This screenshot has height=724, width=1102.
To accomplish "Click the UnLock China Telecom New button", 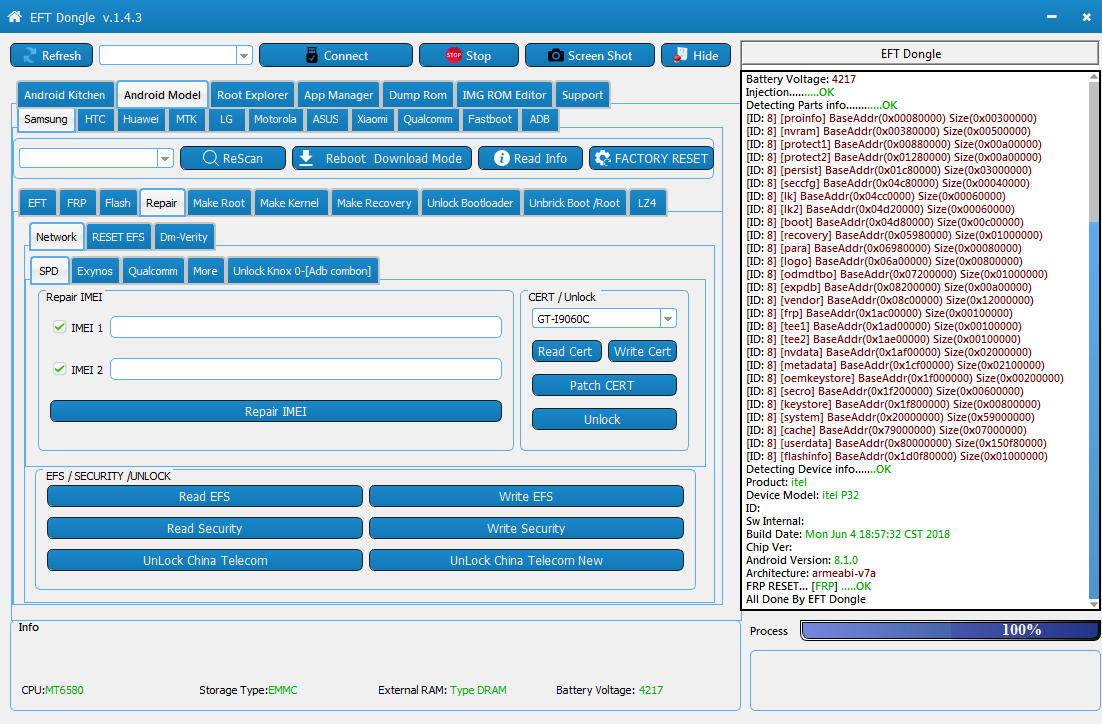I will (x=526, y=560).
